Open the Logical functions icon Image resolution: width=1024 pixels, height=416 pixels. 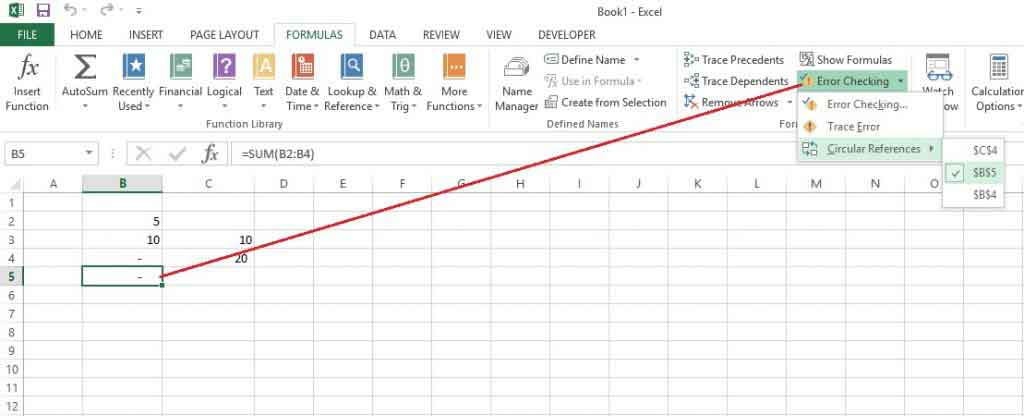point(224,67)
